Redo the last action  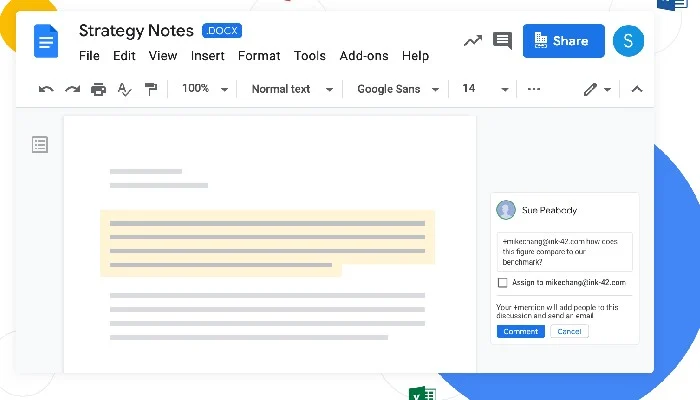(72, 89)
